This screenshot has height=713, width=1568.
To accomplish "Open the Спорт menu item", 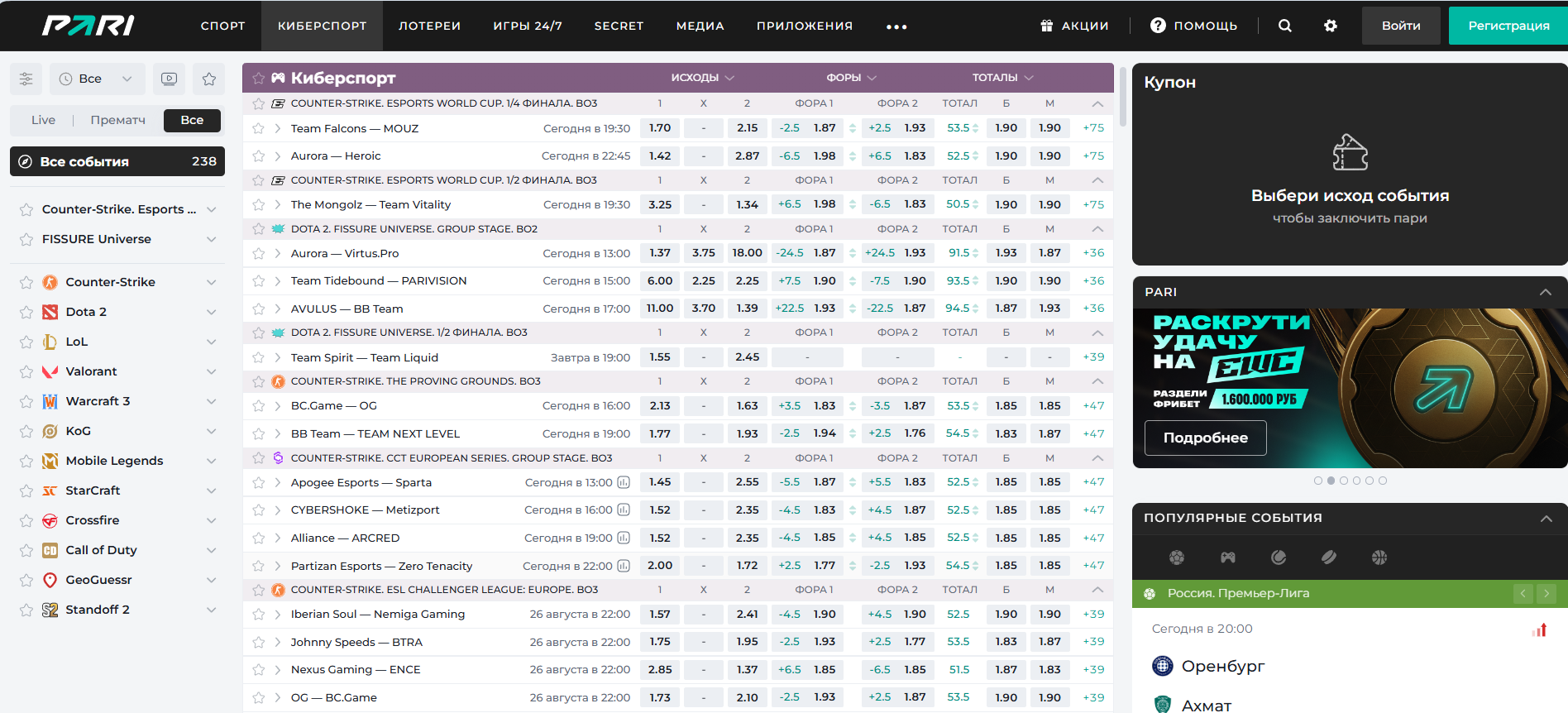I will coord(222,26).
